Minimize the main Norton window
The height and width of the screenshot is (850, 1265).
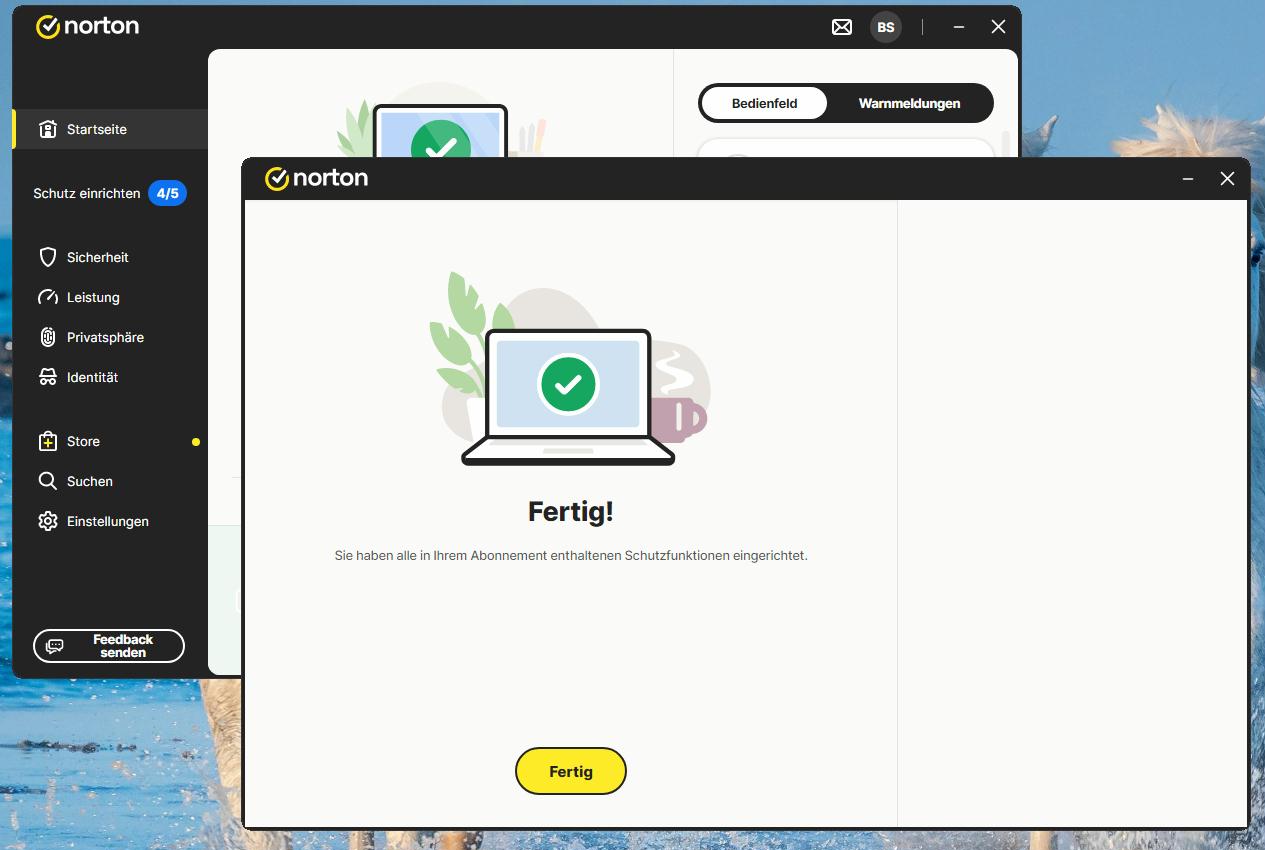(959, 27)
